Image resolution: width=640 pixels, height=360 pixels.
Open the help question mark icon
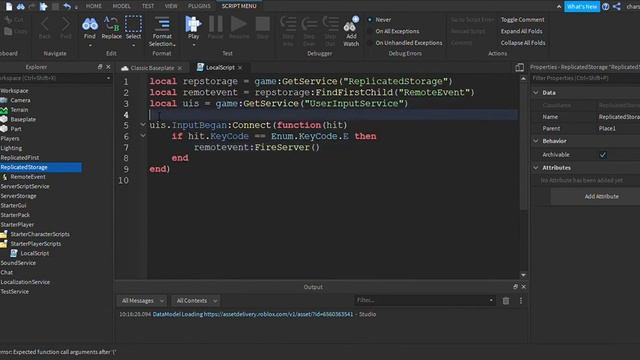(606, 7)
